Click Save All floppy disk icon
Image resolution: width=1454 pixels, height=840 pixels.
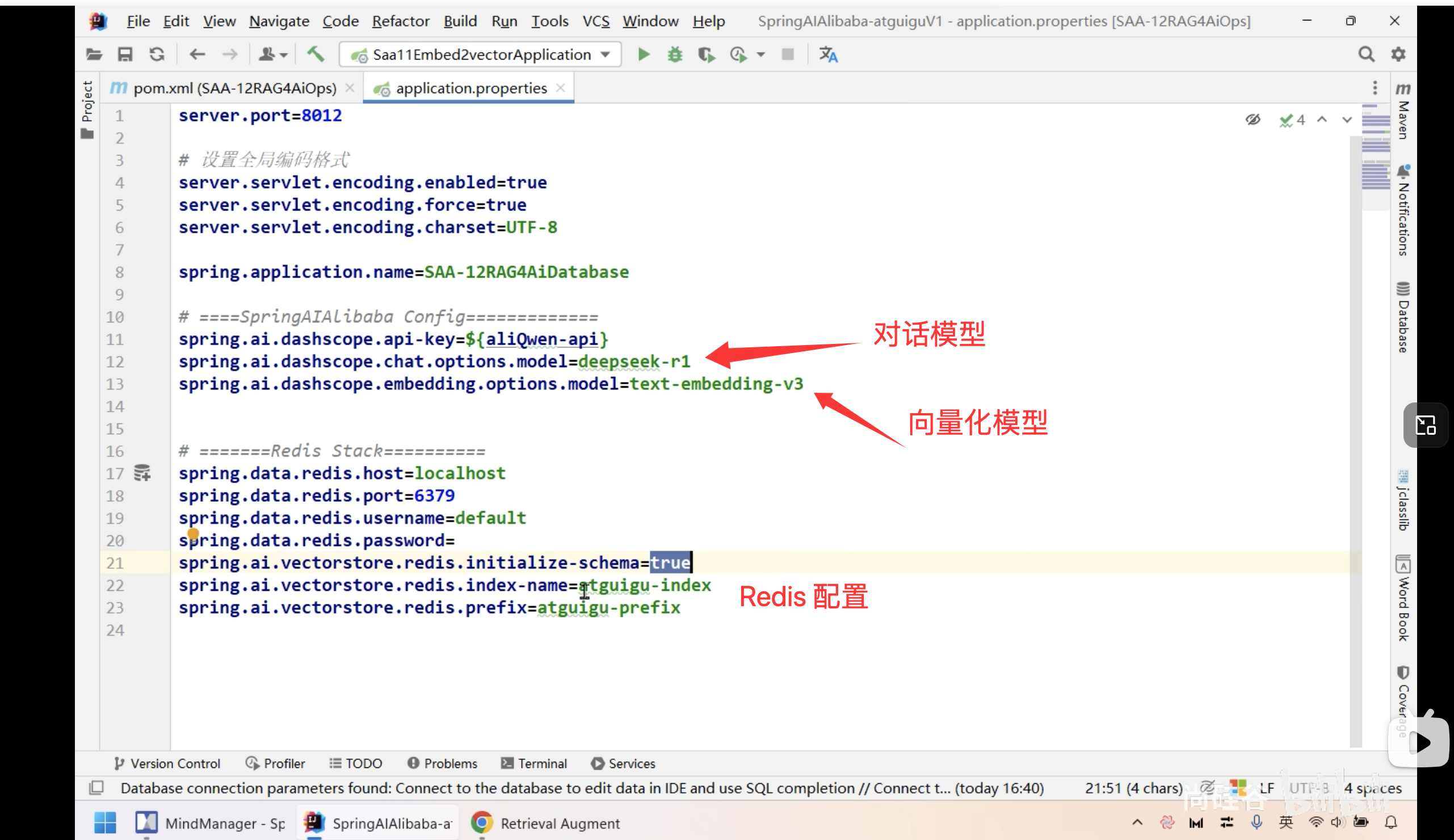point(125,55)
